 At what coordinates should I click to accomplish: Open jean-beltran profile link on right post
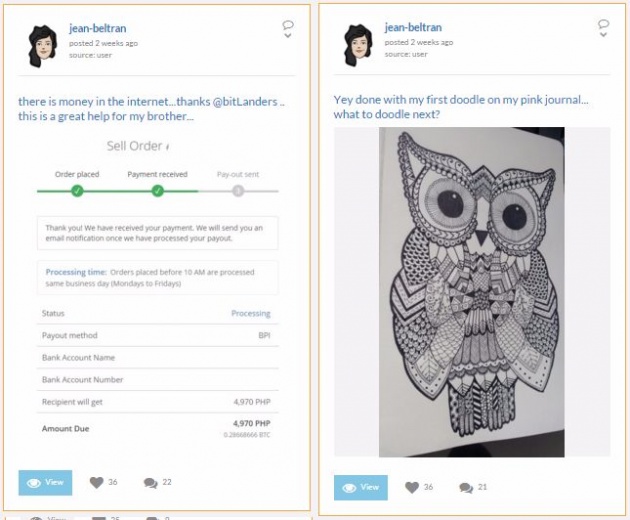pyautogui.click(x=413, y=27)
